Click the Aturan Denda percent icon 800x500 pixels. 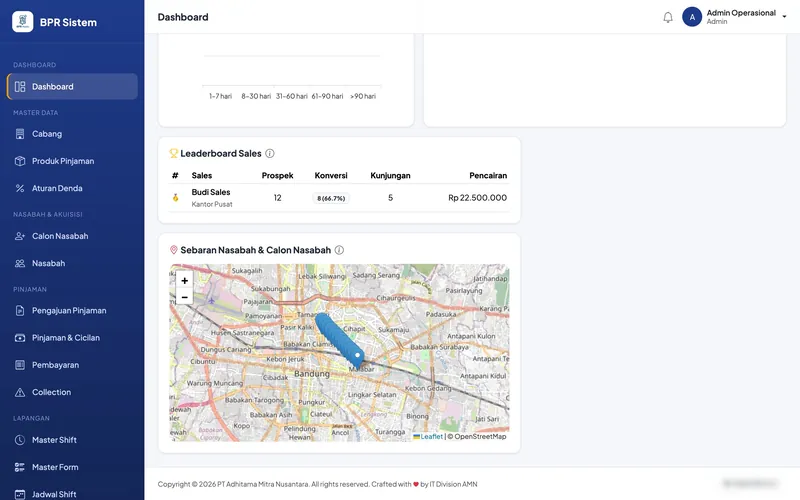(20, 188)
